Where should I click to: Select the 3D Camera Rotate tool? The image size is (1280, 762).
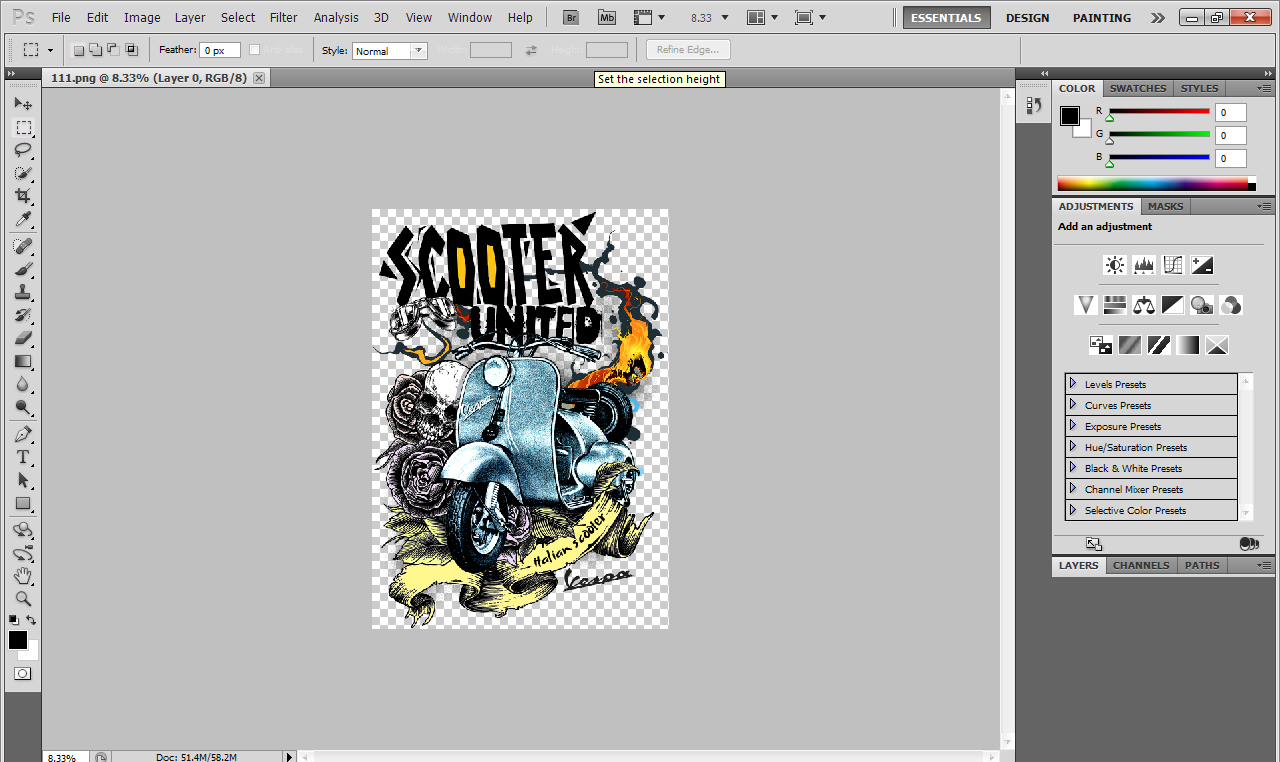click(23, 553)
